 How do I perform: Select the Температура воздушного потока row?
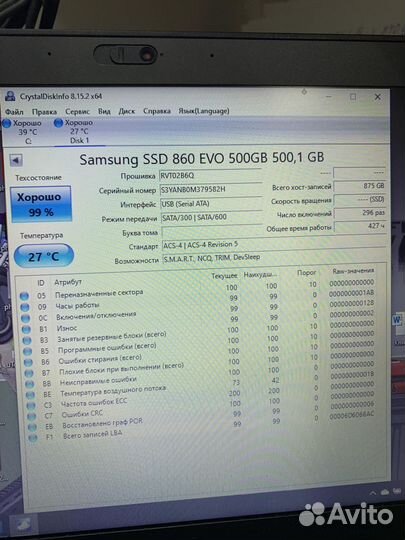[x=200, y=384]
